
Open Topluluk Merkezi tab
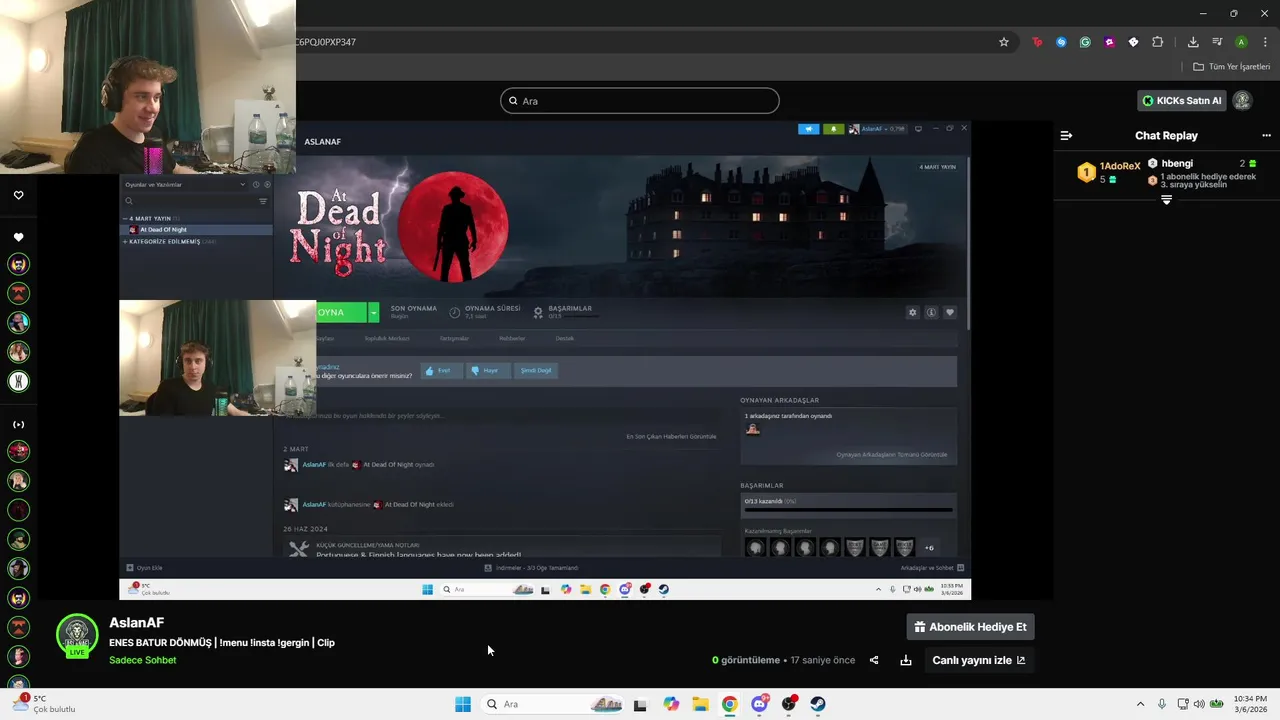click(x=387, y=338)
